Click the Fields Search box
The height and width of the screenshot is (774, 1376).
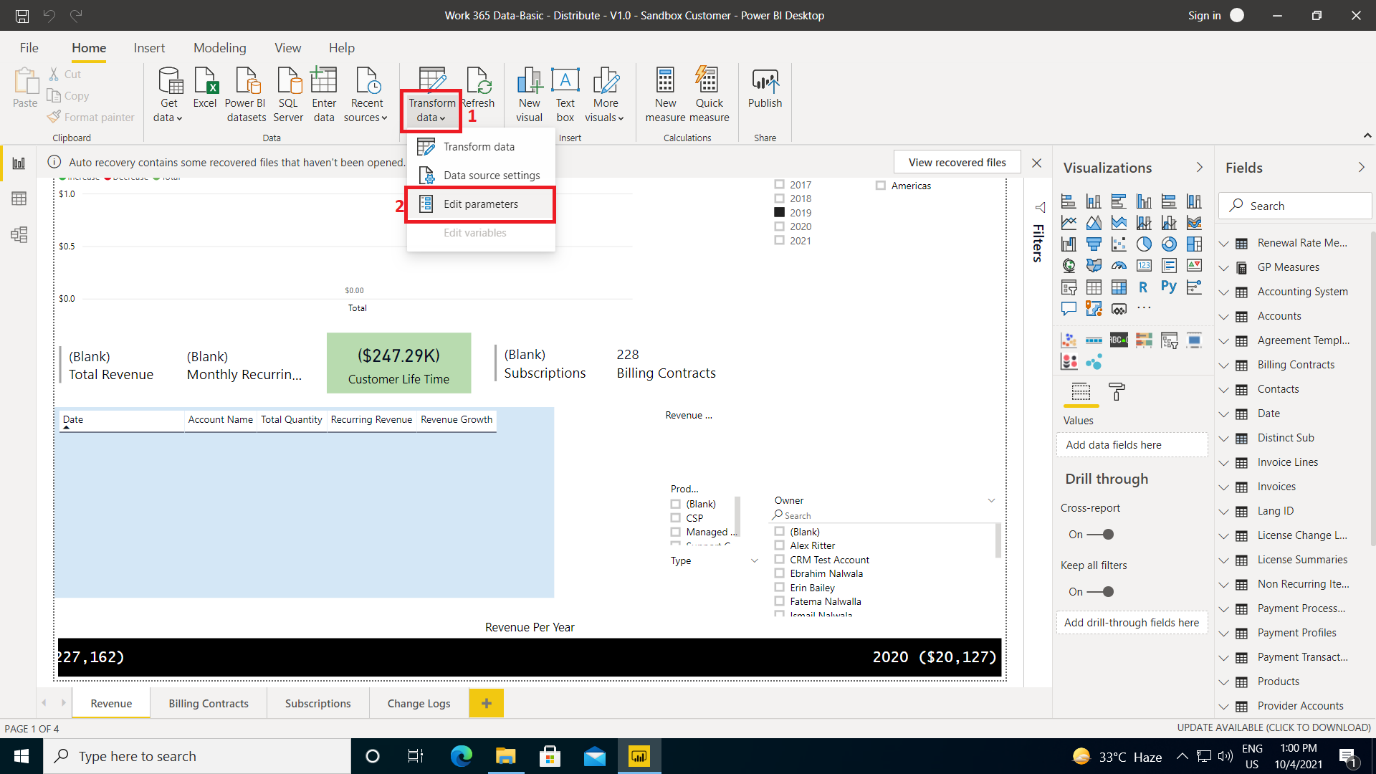coord(1295,205)
